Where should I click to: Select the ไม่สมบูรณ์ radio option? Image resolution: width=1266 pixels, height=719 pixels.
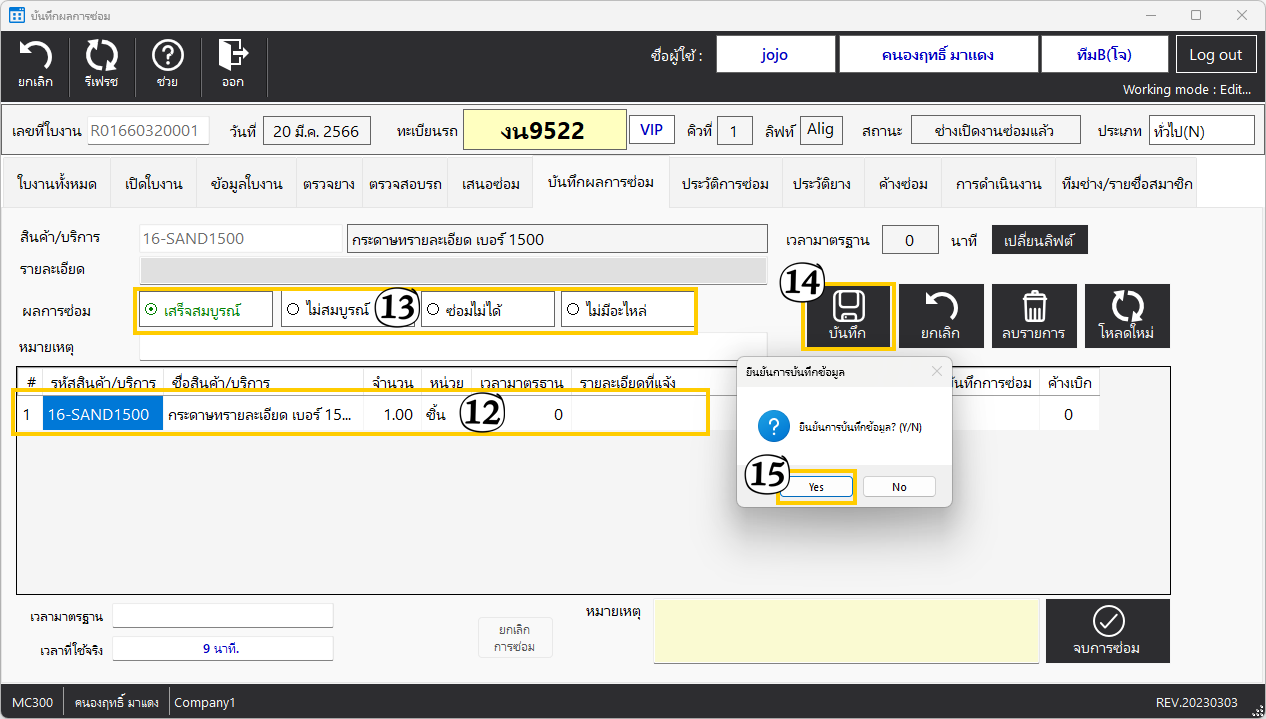tap(292, 310)
